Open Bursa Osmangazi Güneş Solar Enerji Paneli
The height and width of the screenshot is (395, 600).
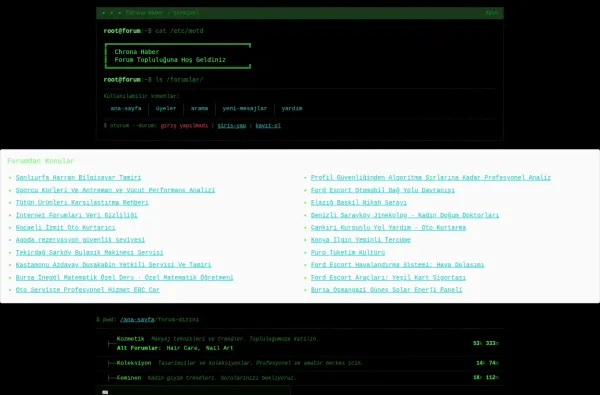(x=386, y=290)
